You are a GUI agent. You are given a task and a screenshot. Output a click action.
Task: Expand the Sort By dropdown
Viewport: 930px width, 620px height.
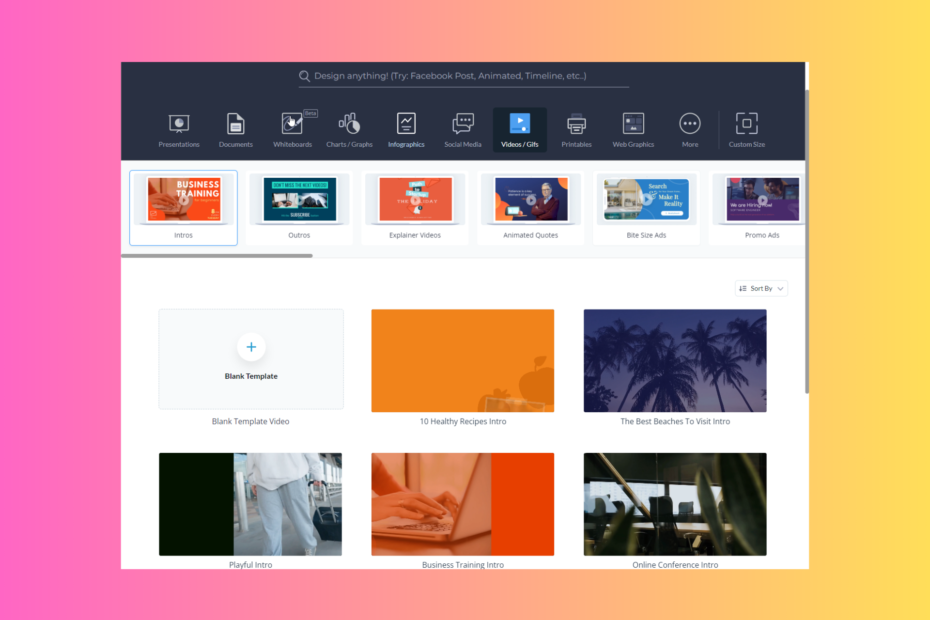tap(761, 288)
